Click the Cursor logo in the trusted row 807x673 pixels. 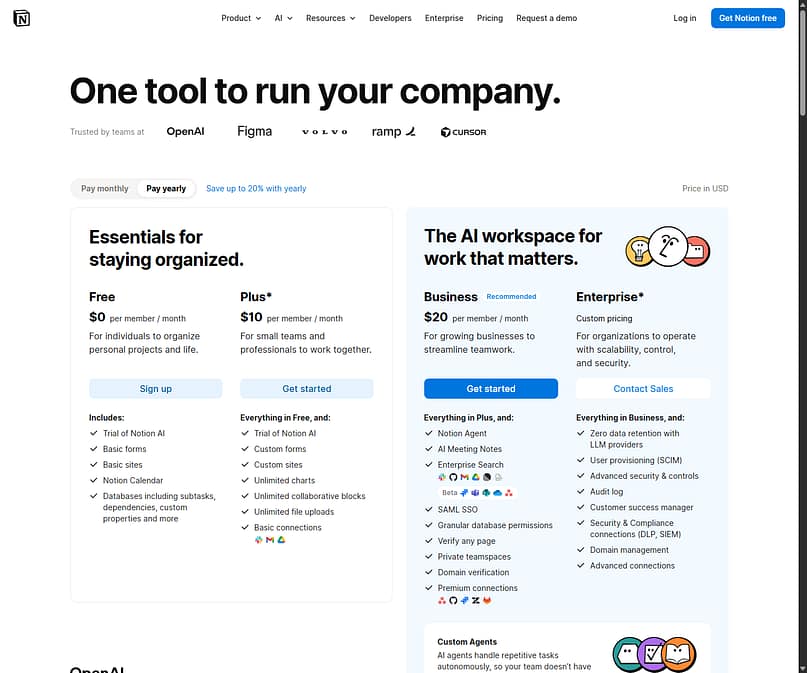tap(463, 132)
